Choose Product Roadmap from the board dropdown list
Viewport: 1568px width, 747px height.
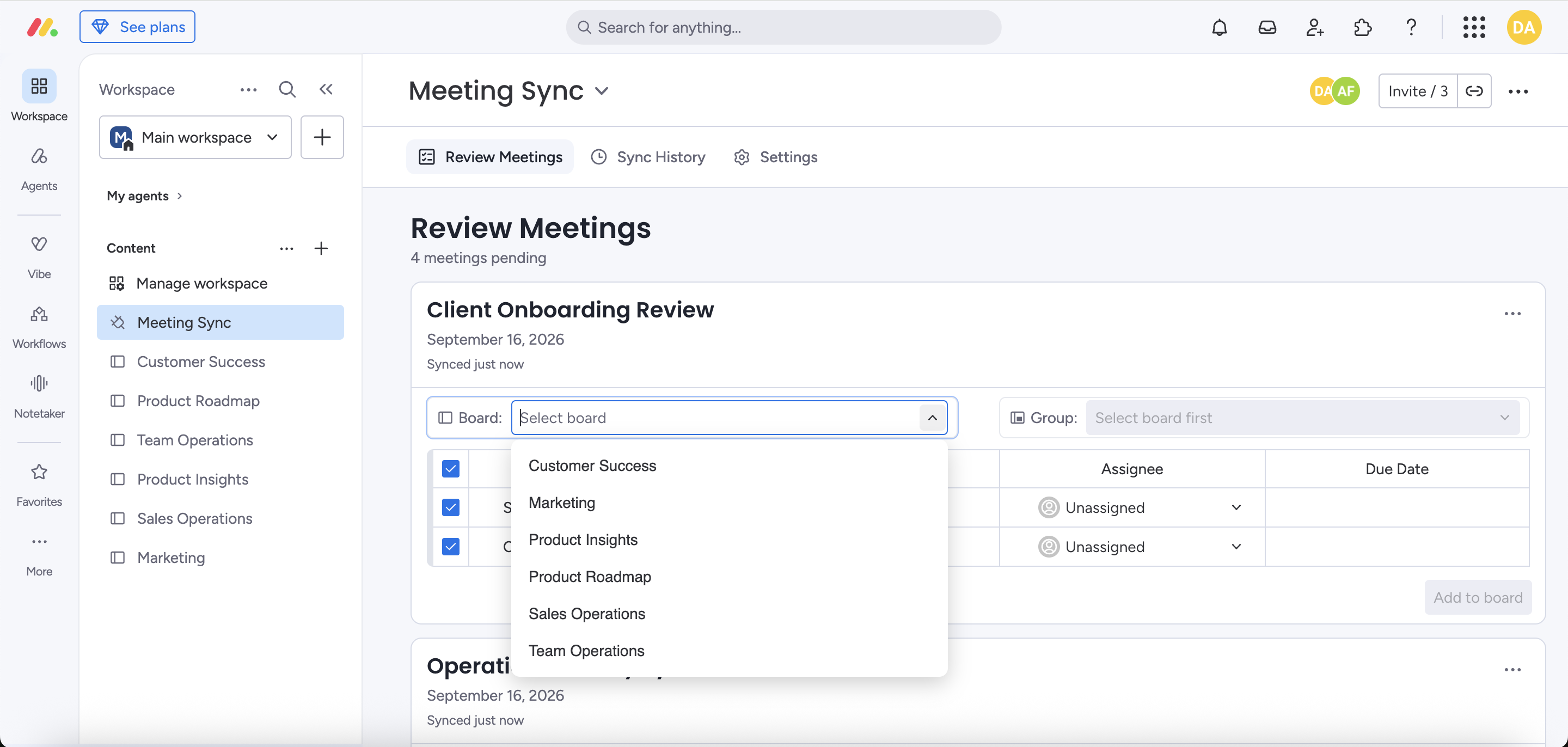(729, 577)
